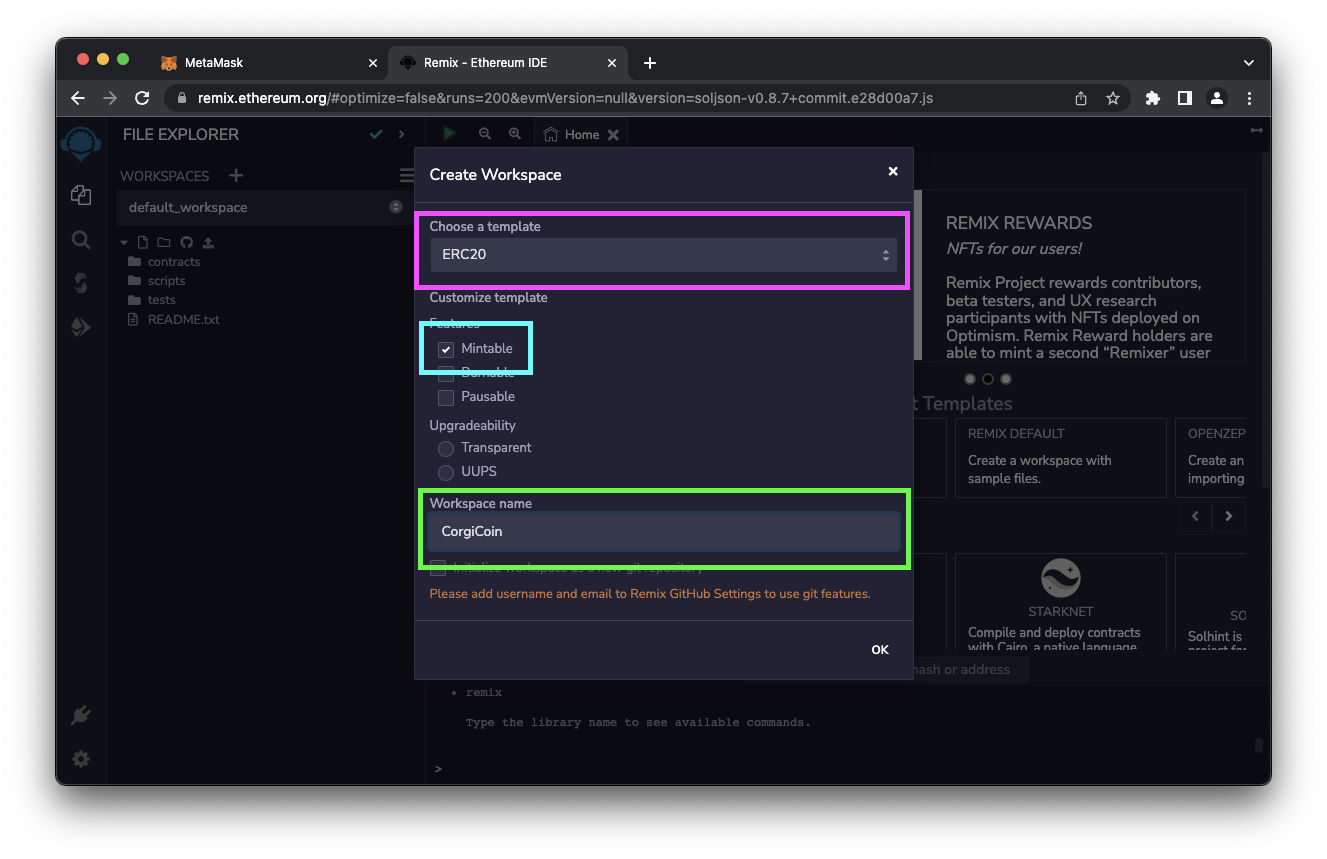Viewport: 1327px width, 859px height.
Task: Select UUPS upgradeability option
Action: coord(446,472)
